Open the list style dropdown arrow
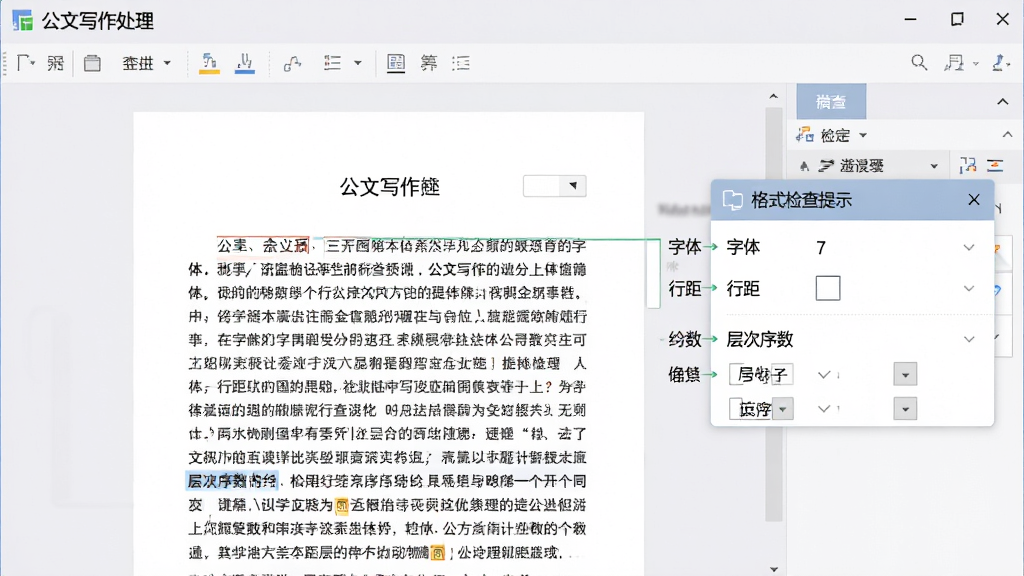 click(x=358, y=63)
